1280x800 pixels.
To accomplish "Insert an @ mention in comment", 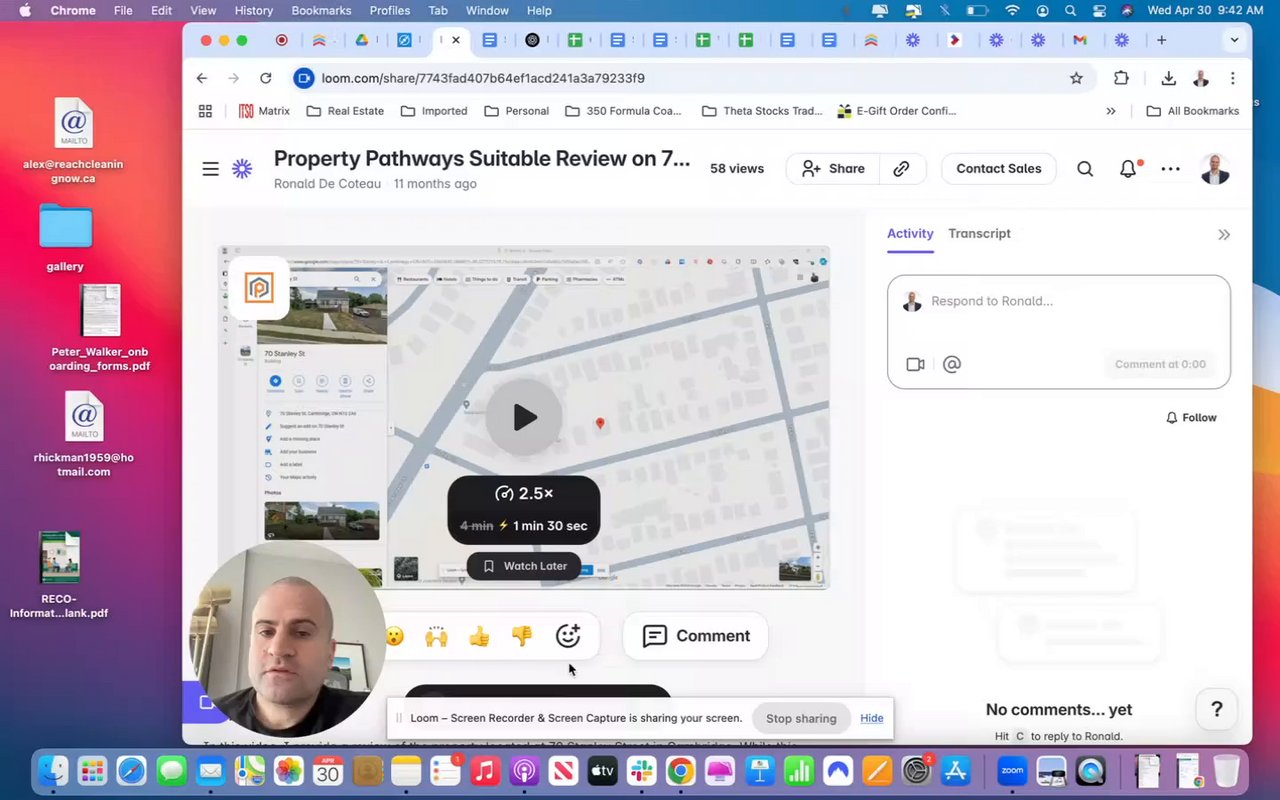I will tap(952, 364).
